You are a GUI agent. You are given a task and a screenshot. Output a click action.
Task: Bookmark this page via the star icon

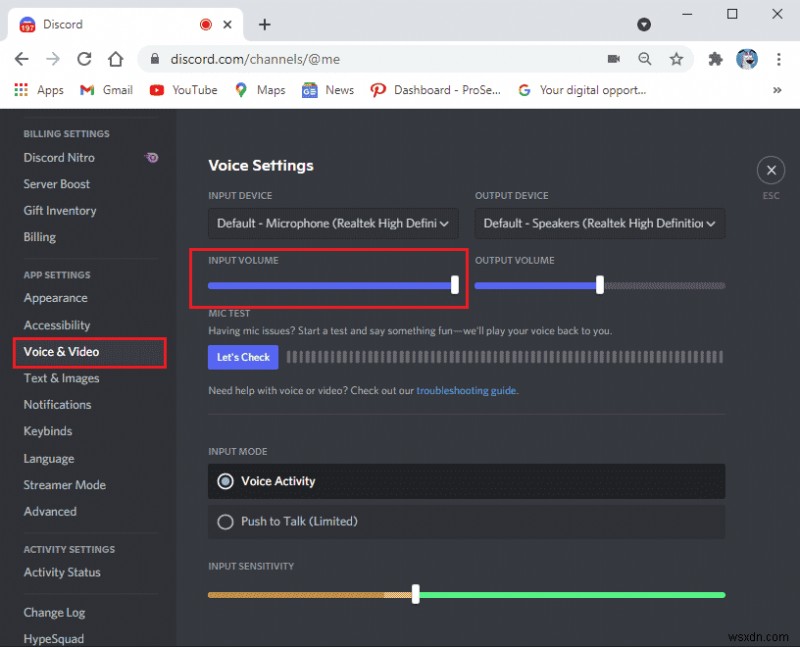677,59
